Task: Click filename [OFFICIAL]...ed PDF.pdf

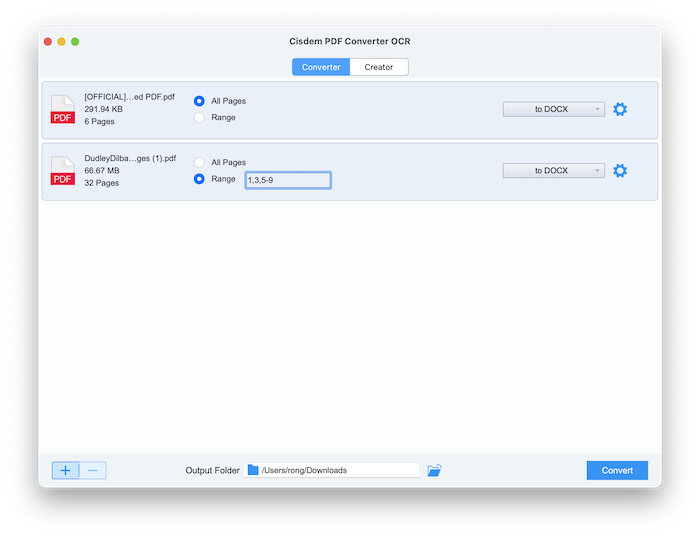Action: coord(129,97)
